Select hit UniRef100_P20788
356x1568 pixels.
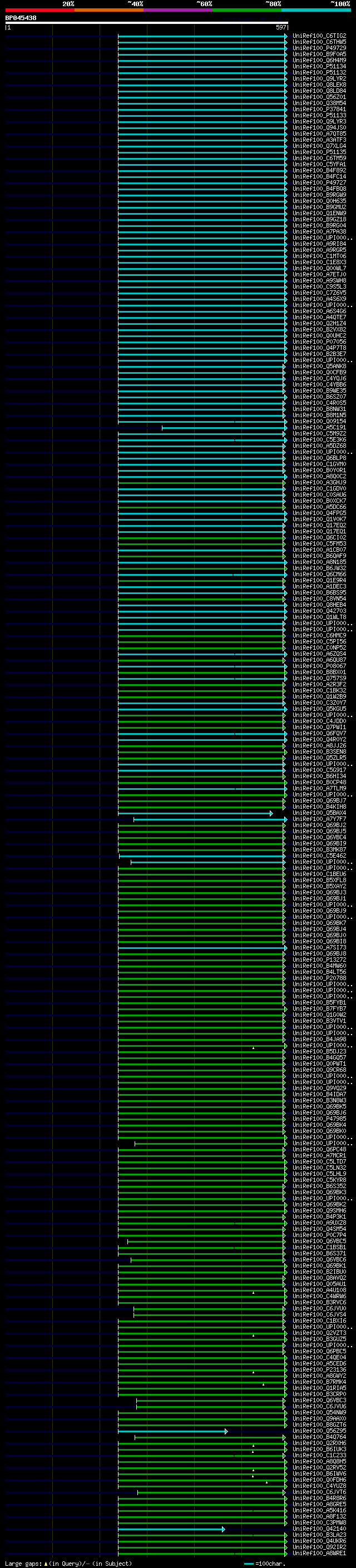click(319, 978)
